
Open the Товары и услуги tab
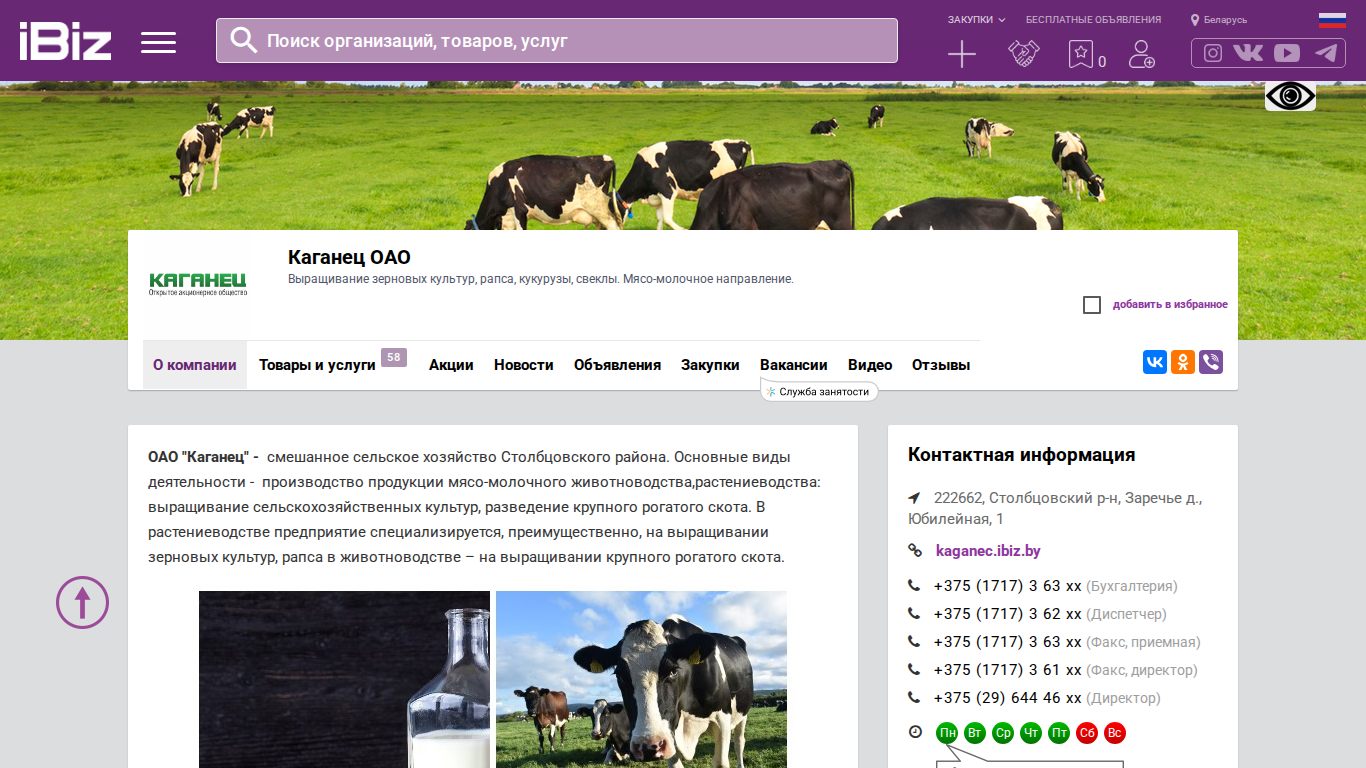(317, 365)
